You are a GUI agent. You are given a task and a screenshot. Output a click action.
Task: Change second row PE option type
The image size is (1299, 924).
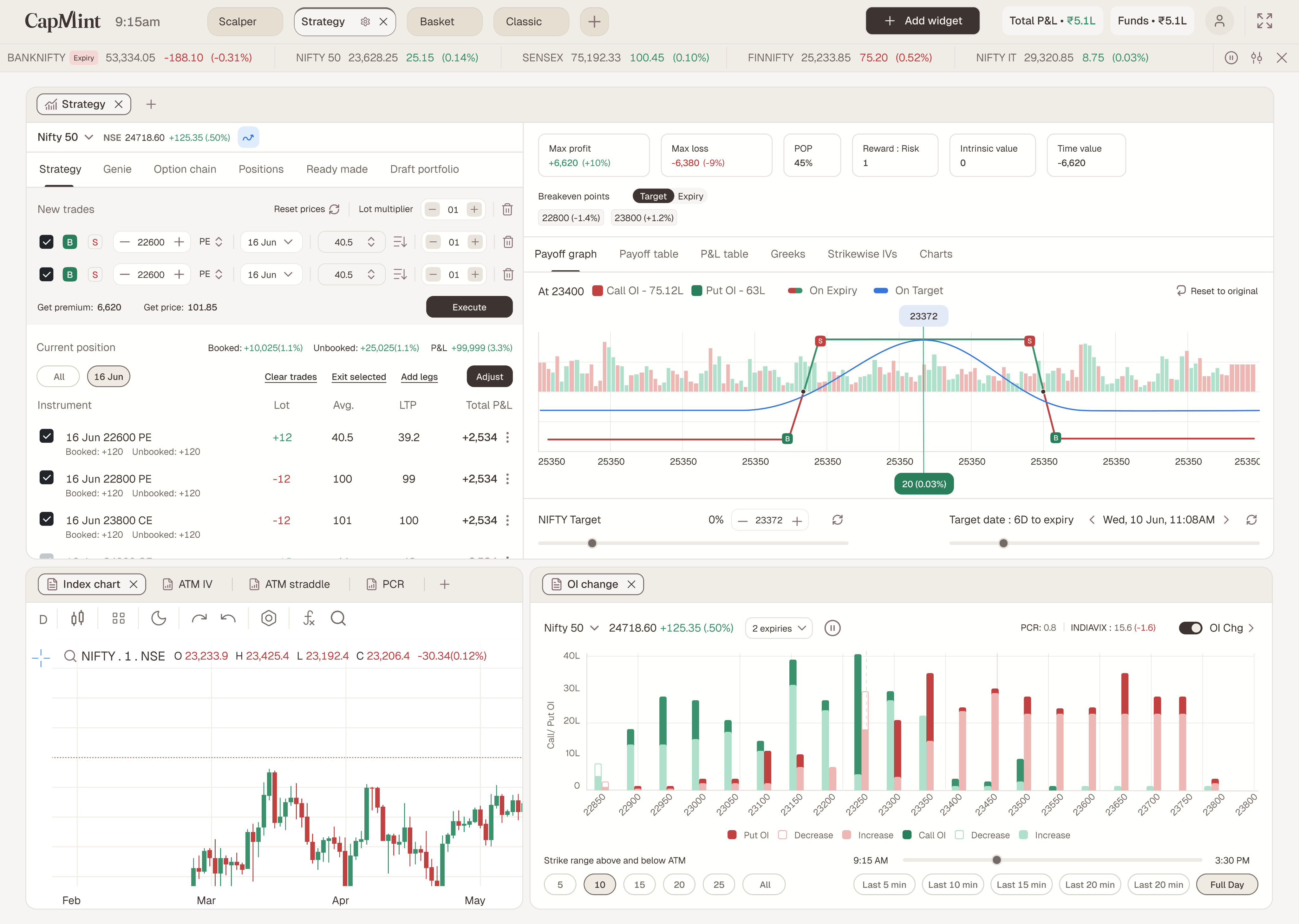coord(211,274)
